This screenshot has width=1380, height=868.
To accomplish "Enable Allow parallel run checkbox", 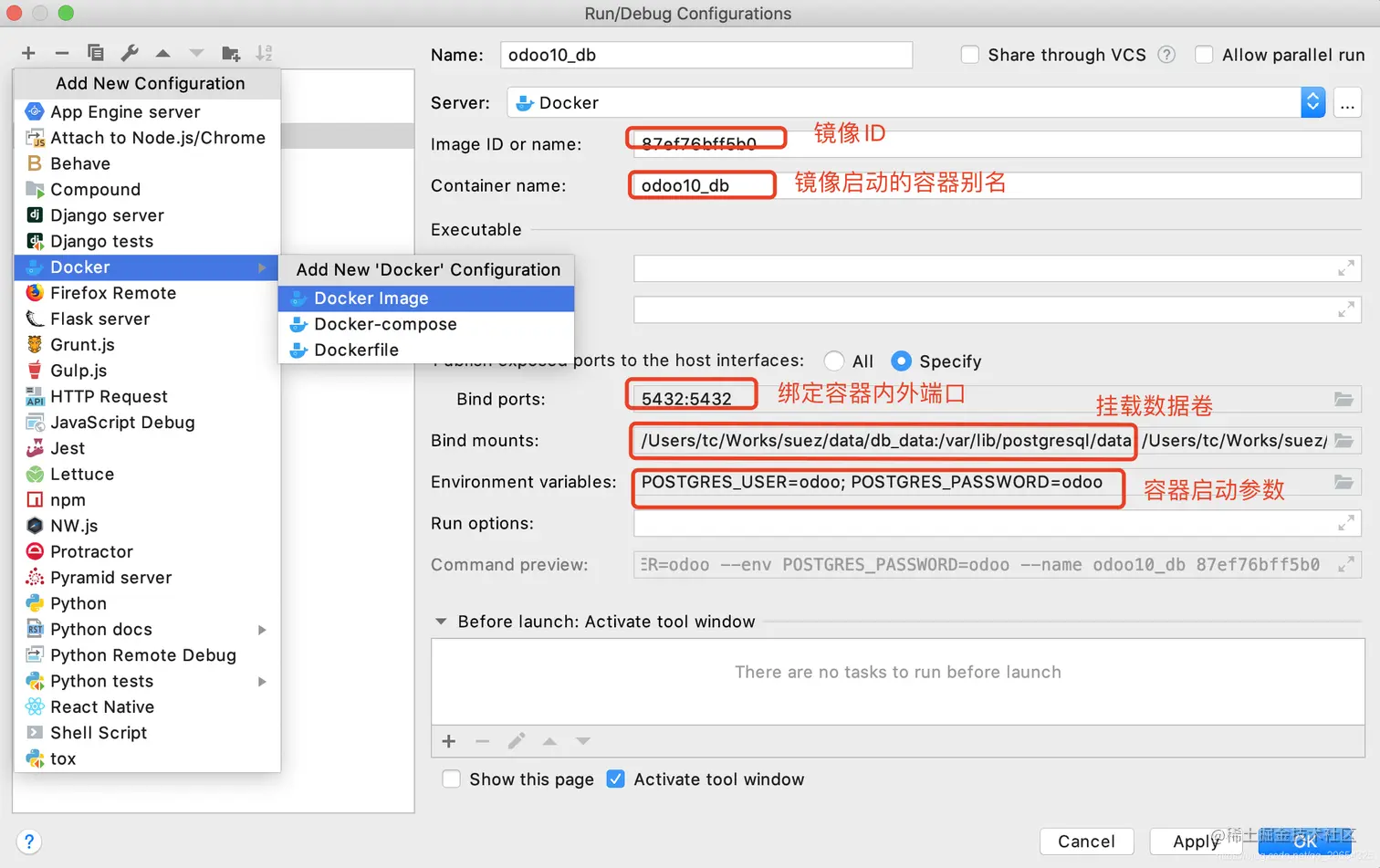I will pos(1204,55).
